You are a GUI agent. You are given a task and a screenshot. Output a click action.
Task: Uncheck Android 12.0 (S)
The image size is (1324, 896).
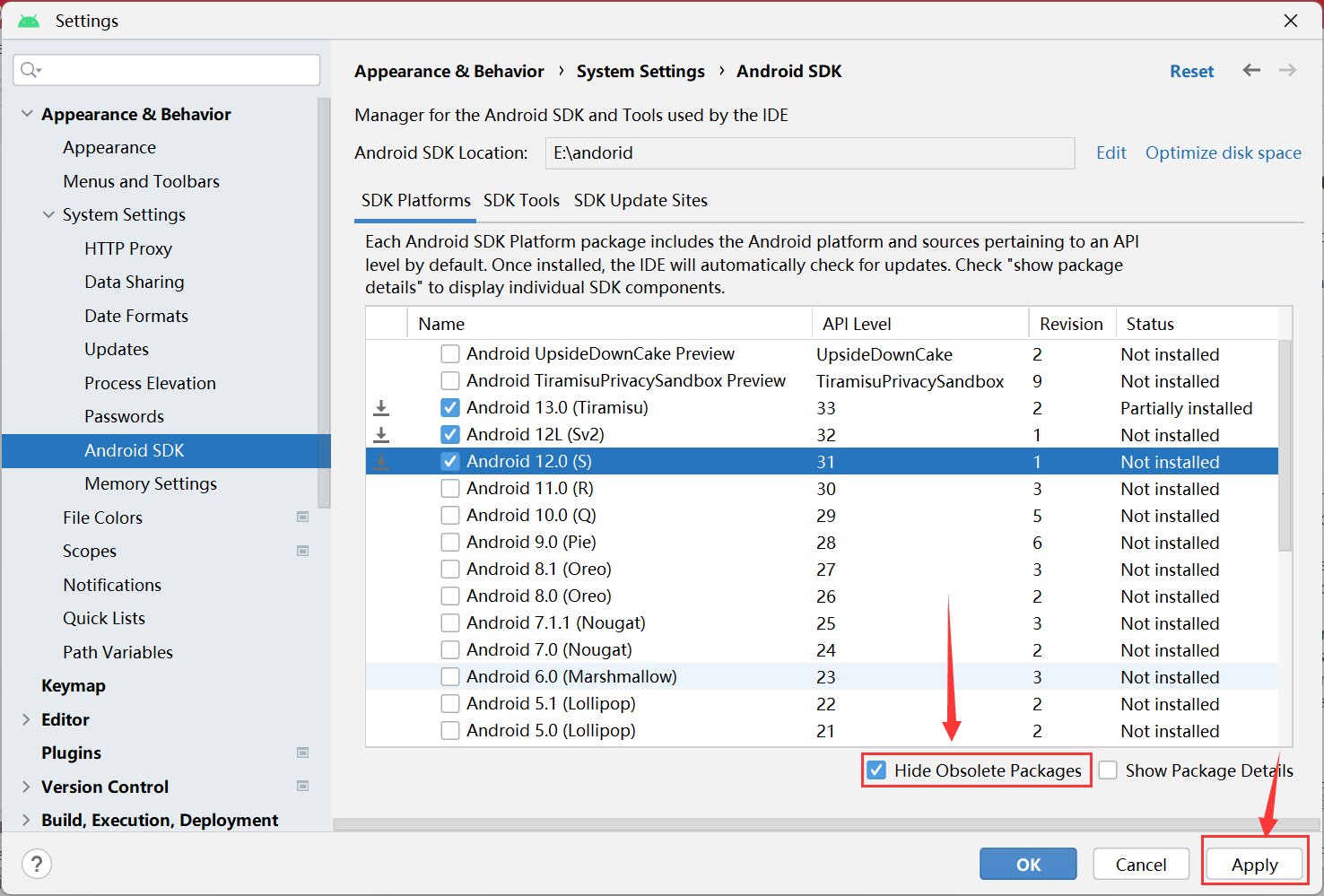tap(450, 462)
